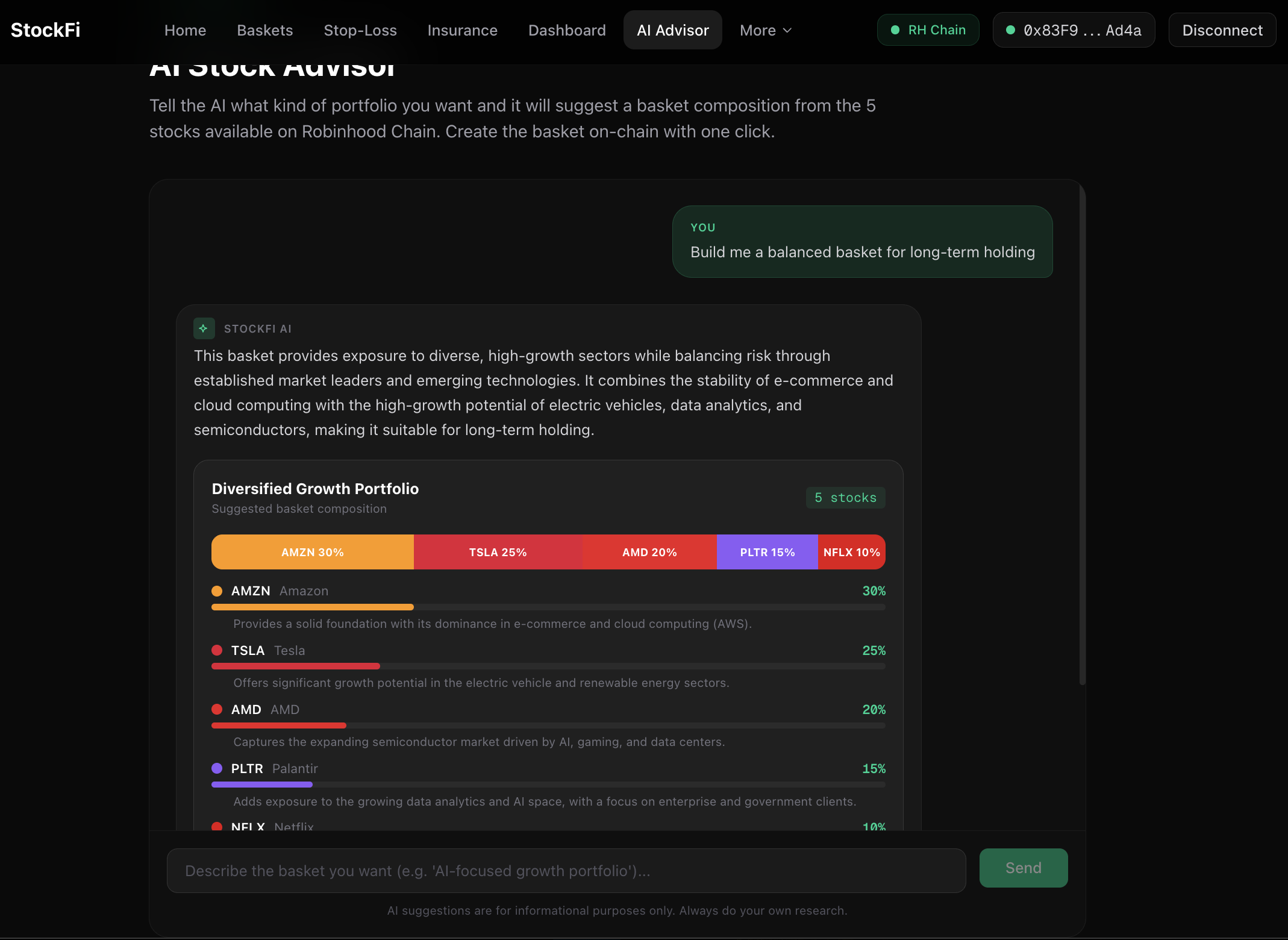Click the PLTR 15% purple bar segment
The width and height of the screenshot is (1288, 940).
[x=767, y=552]
